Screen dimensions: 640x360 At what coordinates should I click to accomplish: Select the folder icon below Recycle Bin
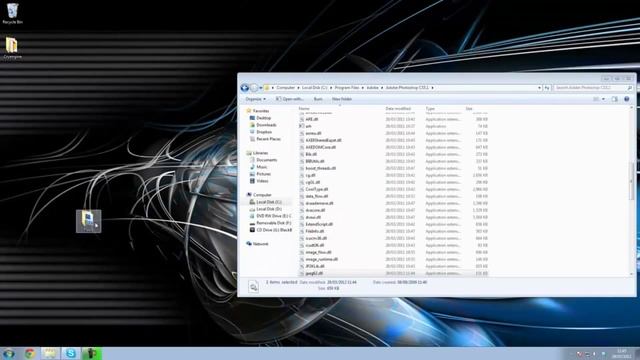pos(12,48)
